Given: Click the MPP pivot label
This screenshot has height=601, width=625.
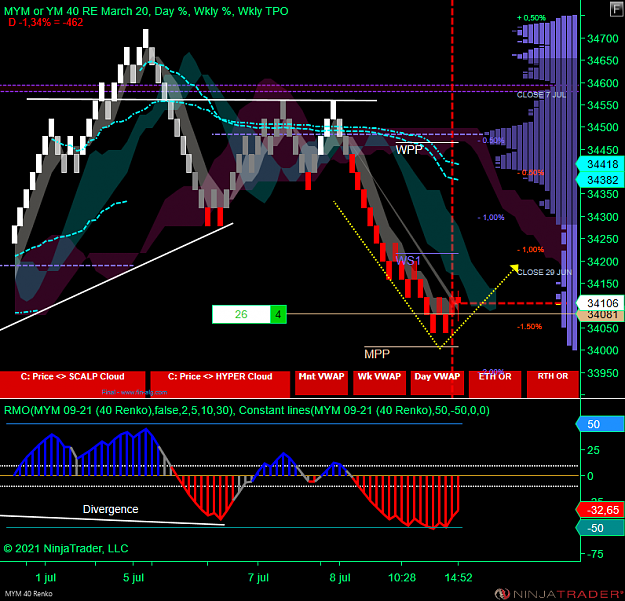Looking at the screenshot, I should coord(377,354).
